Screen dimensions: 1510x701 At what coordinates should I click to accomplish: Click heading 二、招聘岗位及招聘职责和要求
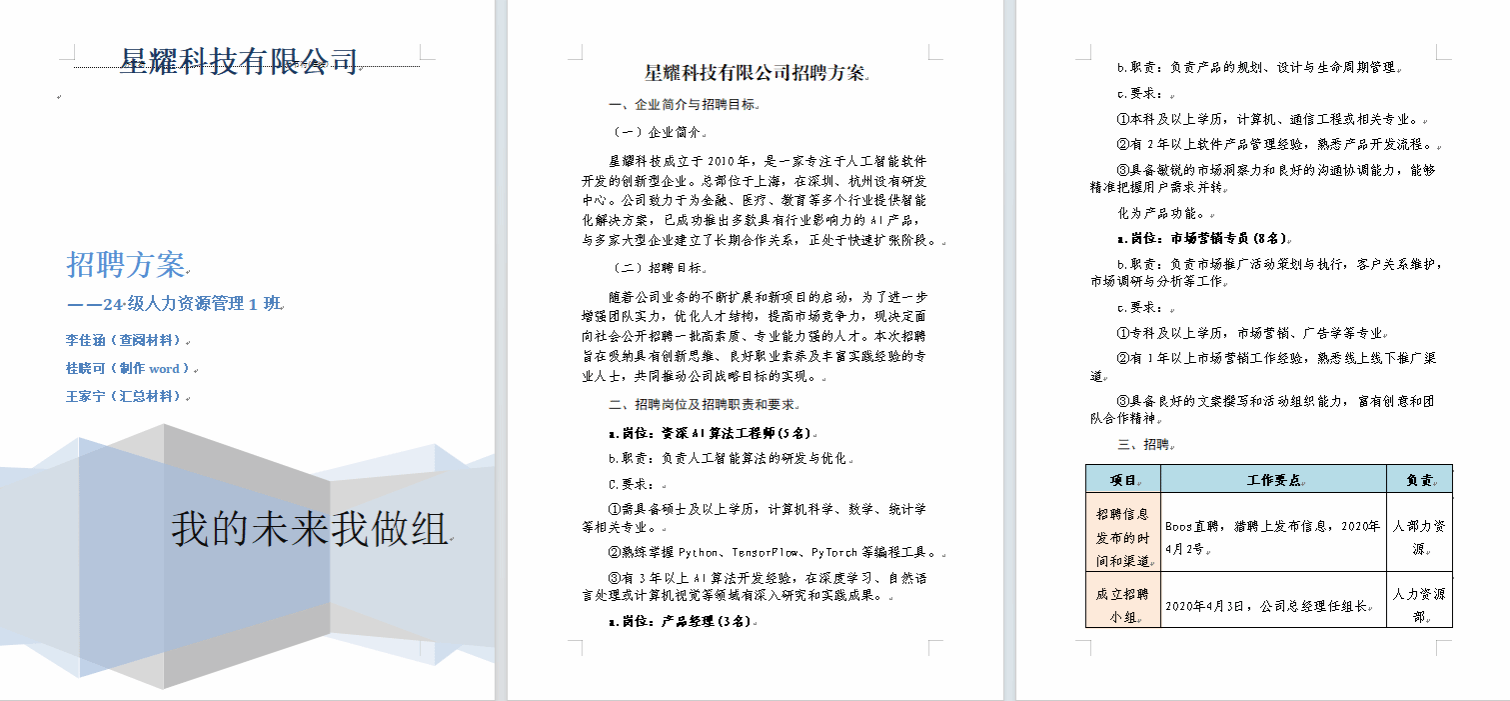tap(703, 405)
